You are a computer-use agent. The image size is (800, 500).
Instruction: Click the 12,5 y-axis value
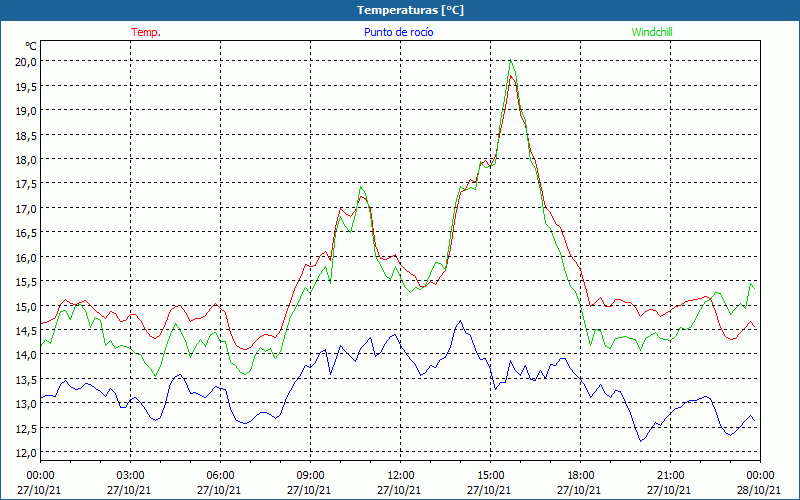pos(27,429)
